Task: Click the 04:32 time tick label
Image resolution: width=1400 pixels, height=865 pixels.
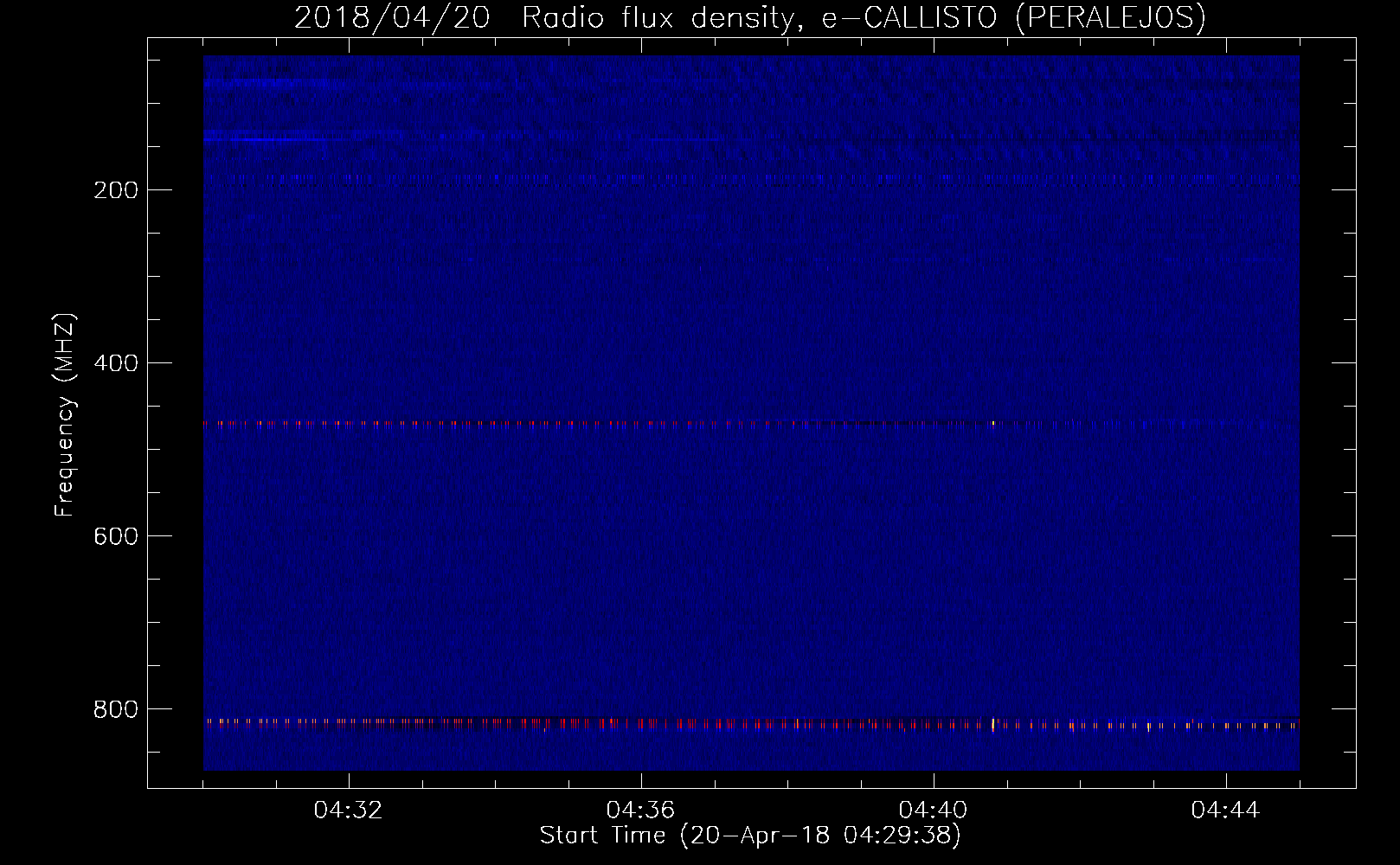Action: tap(348, 811)
